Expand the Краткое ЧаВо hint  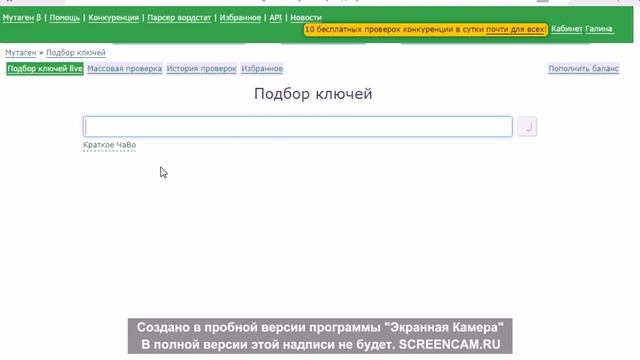pyautogui.click(x=109, y=145)
